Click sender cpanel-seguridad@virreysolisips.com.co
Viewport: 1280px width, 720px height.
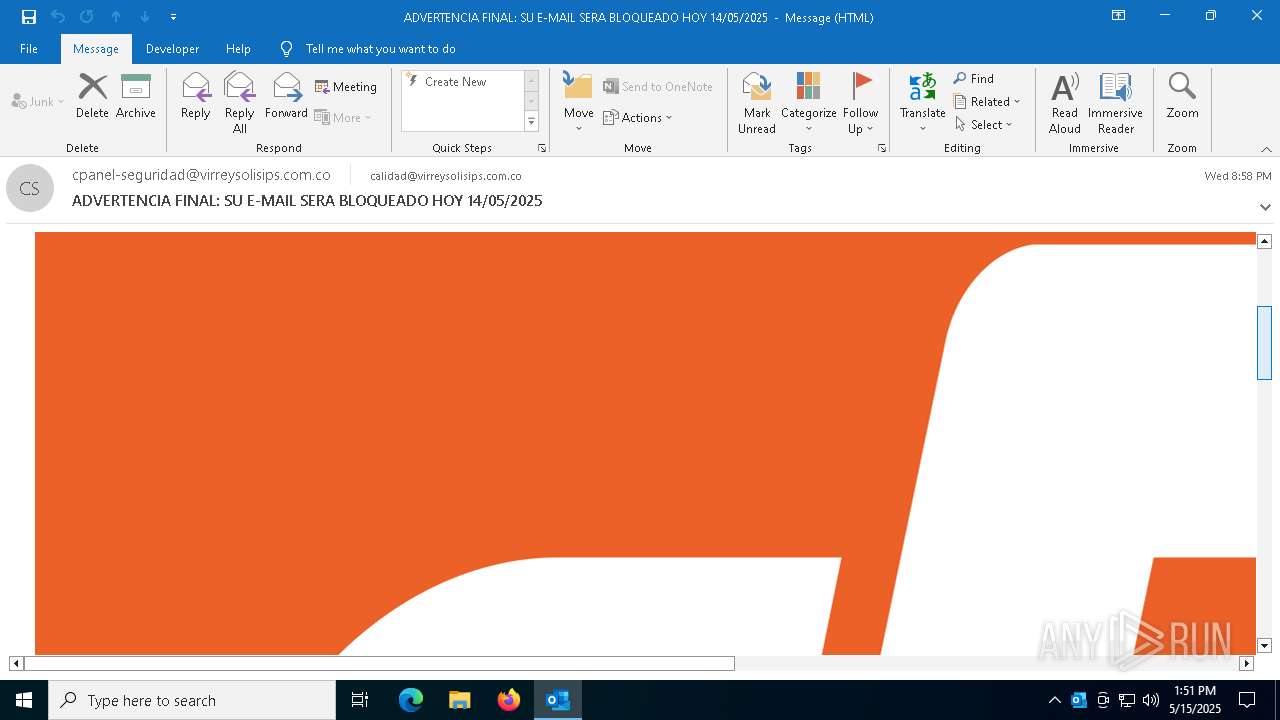coord(201,175)
